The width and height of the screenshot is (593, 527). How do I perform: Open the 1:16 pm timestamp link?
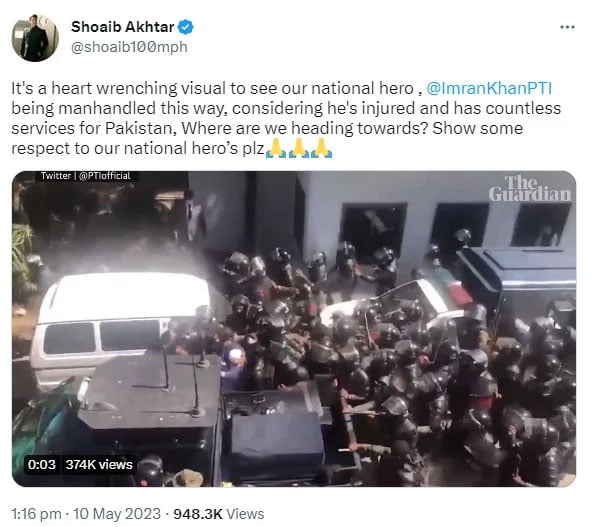pyautogui.click(x=36, y=514)
